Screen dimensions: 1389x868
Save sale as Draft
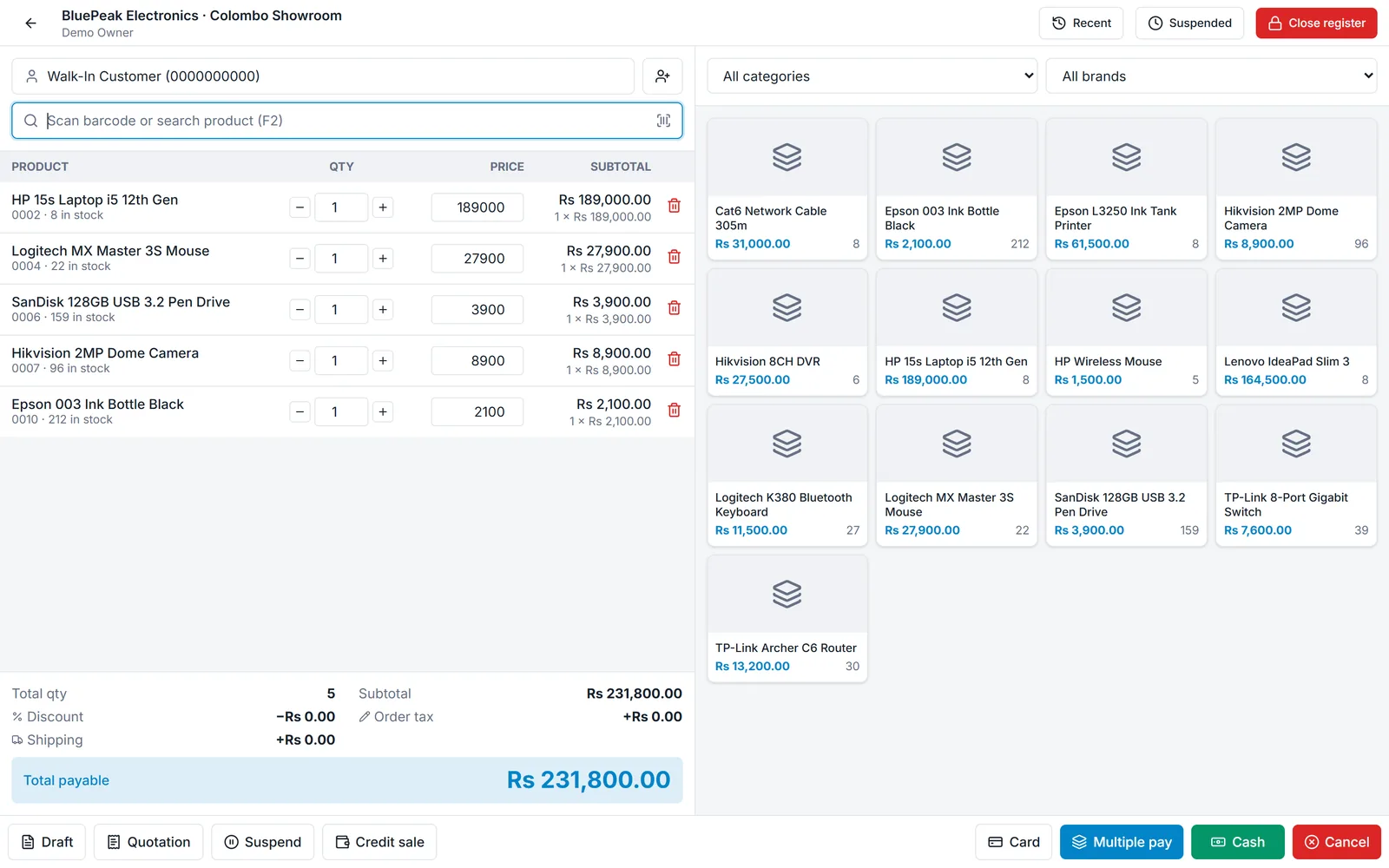point(47,842)
